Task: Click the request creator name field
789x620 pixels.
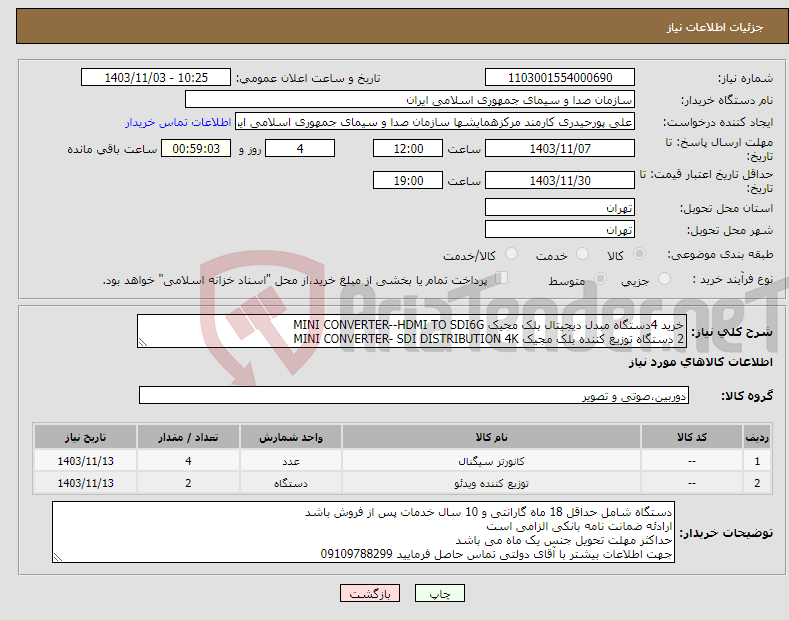Action: (435, 122)
